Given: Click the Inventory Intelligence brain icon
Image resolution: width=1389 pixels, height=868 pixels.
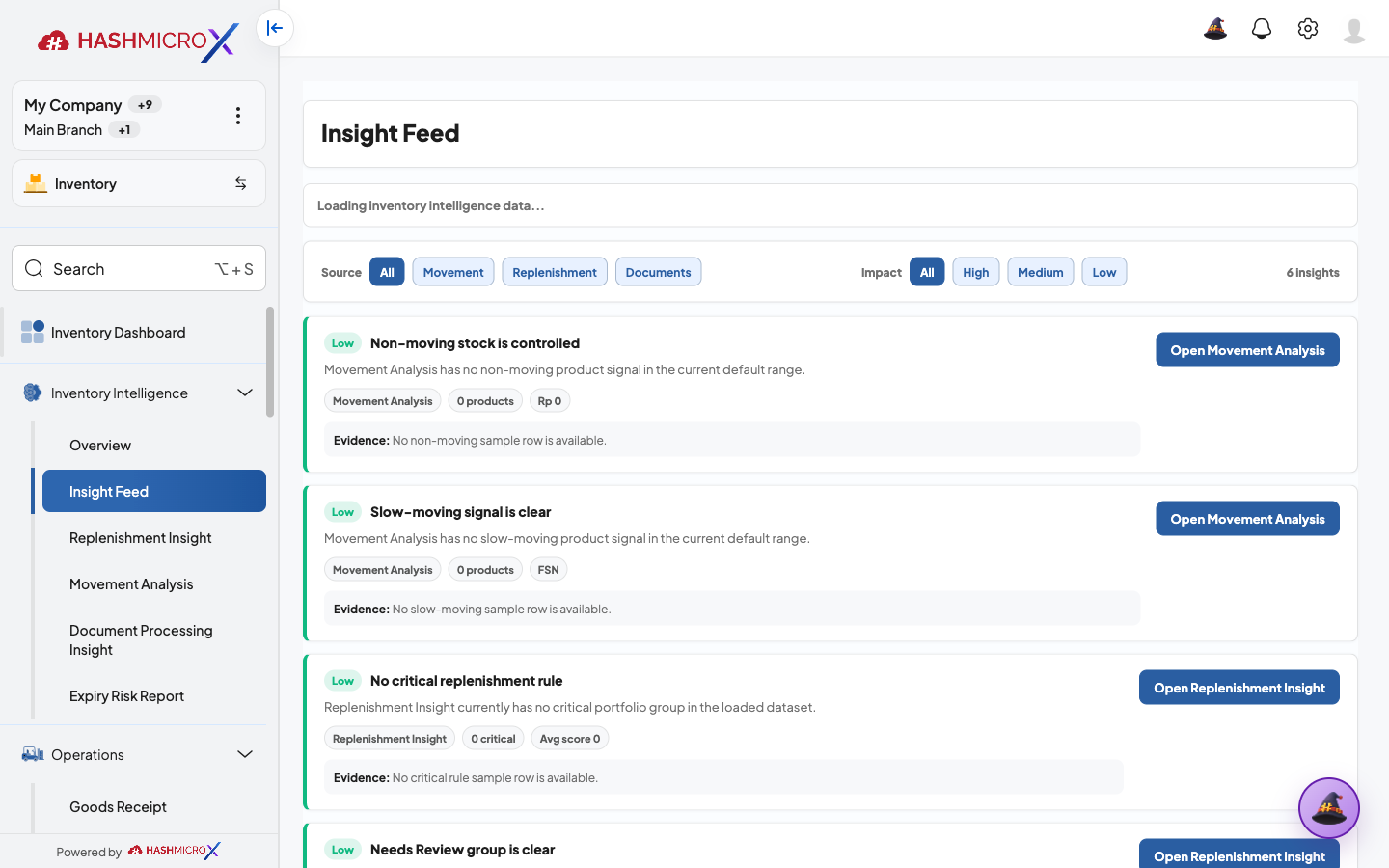Looking at the screenshot, I should [x=33, y=393].
